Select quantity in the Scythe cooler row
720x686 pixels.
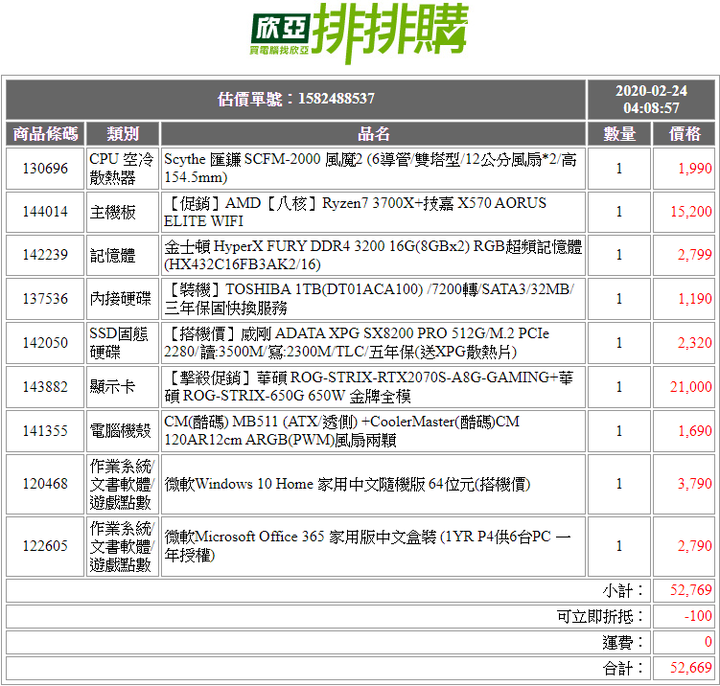[x=619, y=169]
